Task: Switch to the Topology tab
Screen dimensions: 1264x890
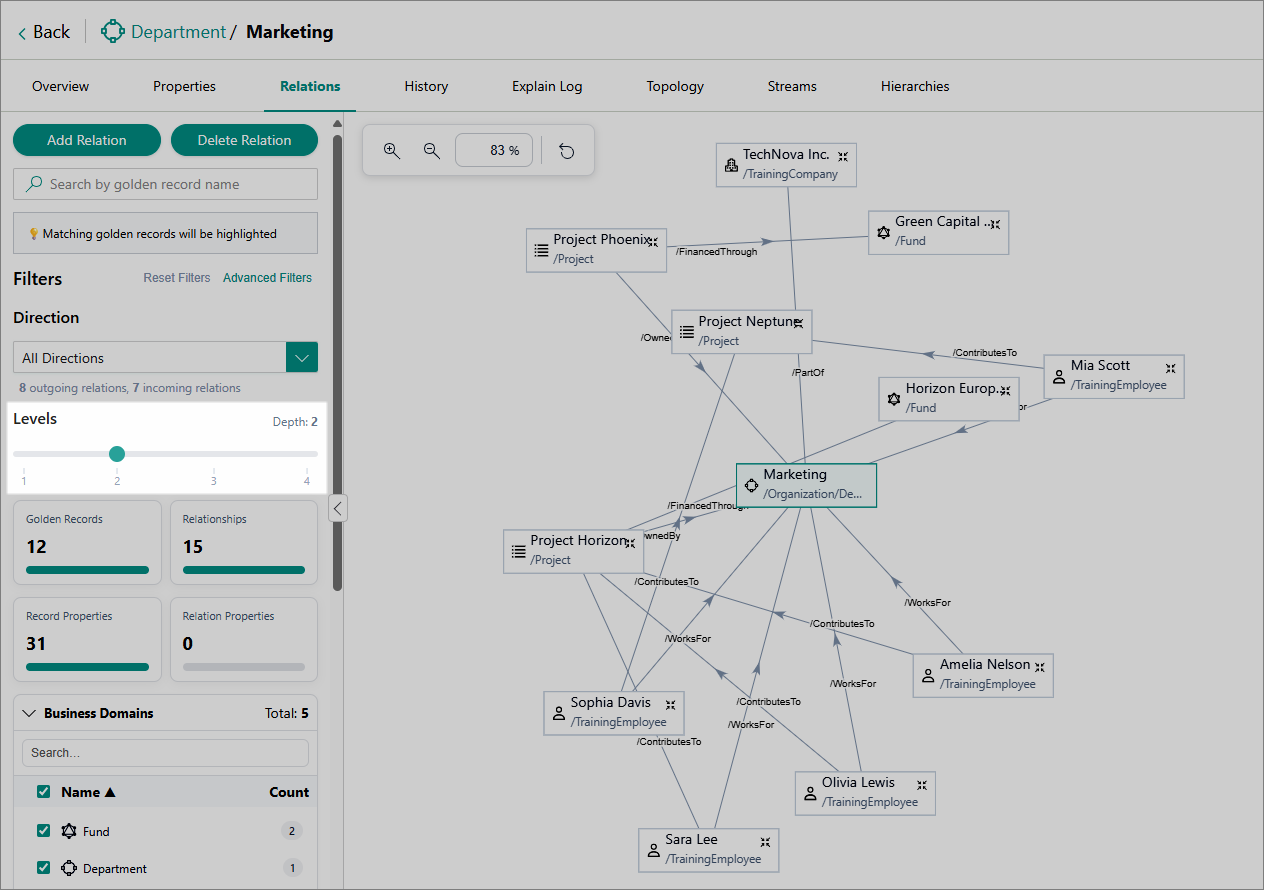Action: [675, 86]
